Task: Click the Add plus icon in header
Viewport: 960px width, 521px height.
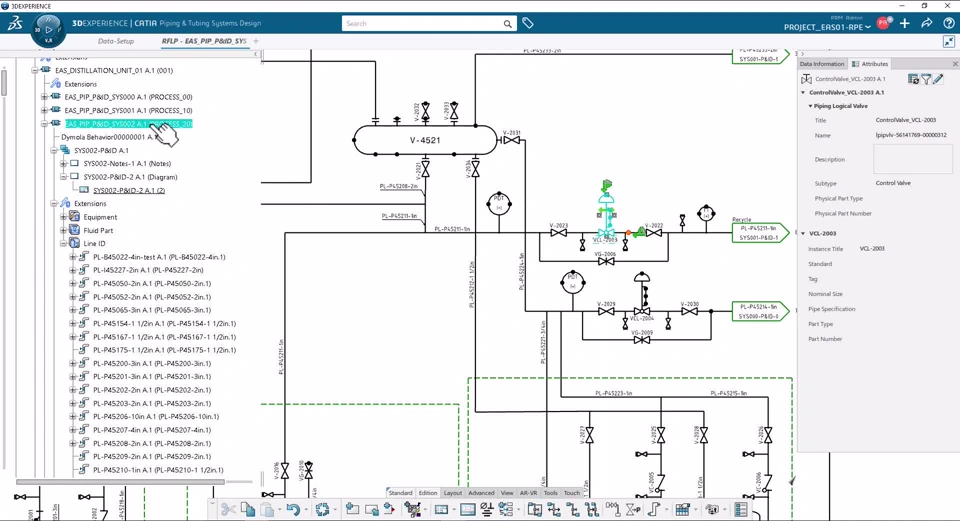Action: (905, 23)
